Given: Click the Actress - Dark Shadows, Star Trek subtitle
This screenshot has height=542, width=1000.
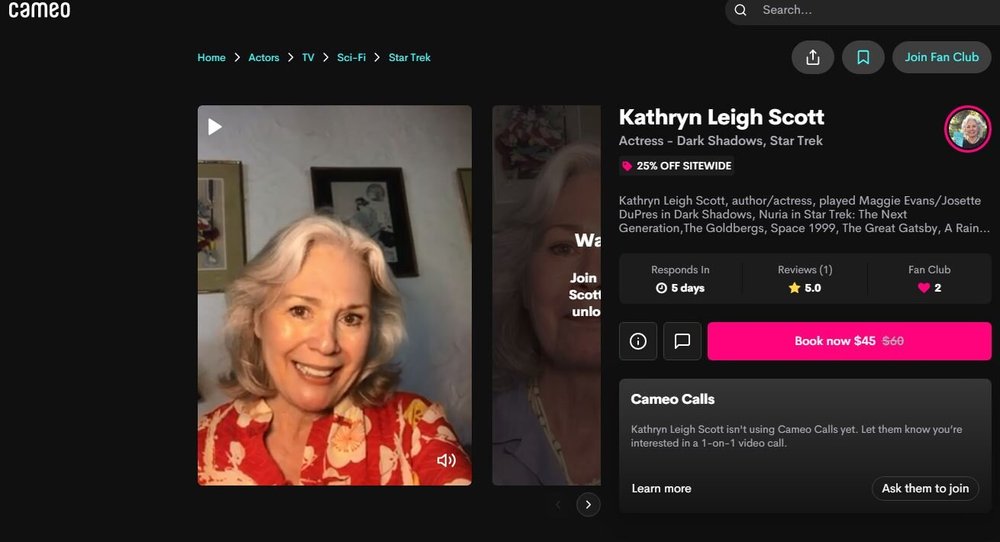Looking at the screenshot, I should [x=721, y=141].
